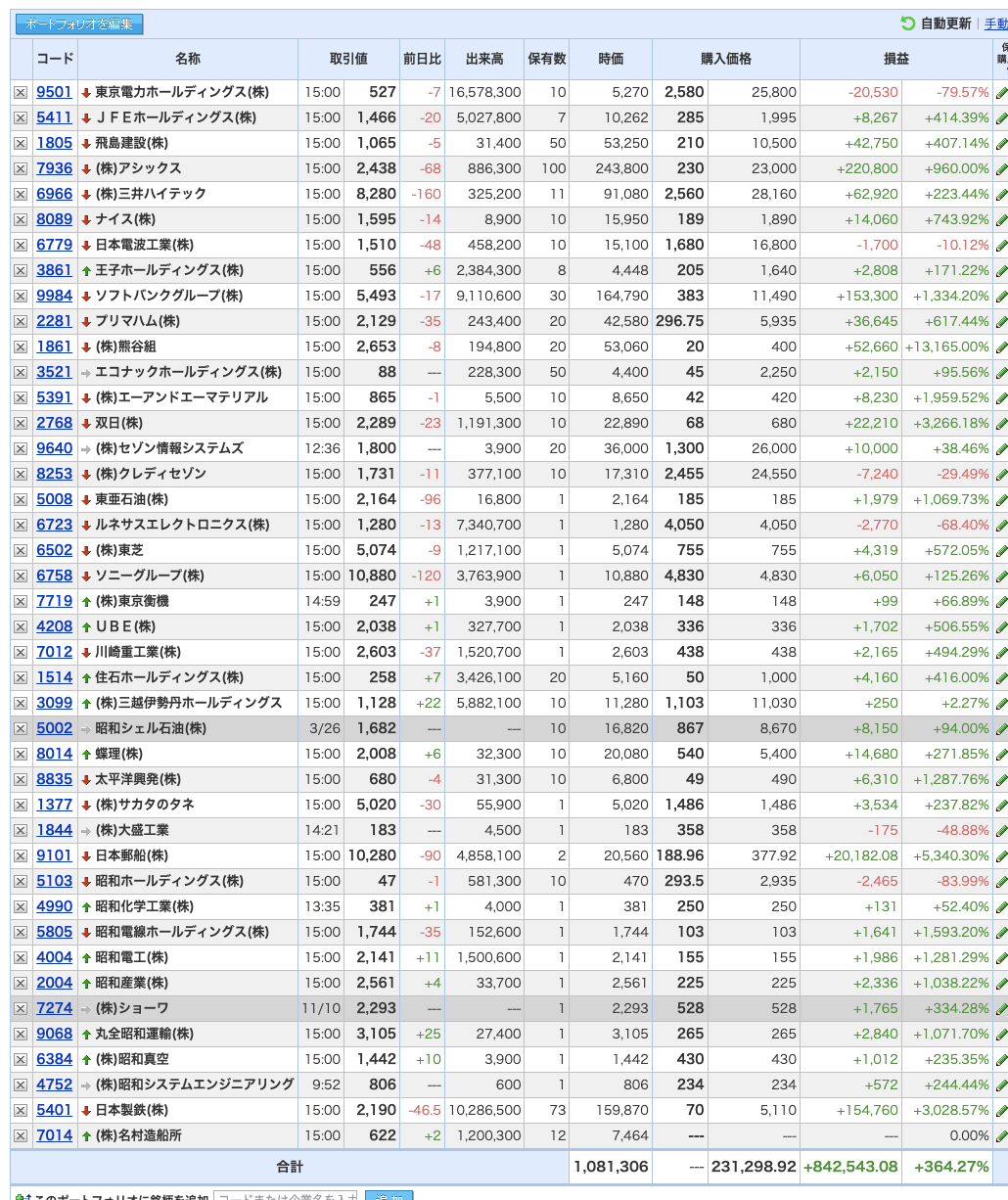
Task: Delete the 9501 東京電力ホールディングス row
Action: pos(21,92)
